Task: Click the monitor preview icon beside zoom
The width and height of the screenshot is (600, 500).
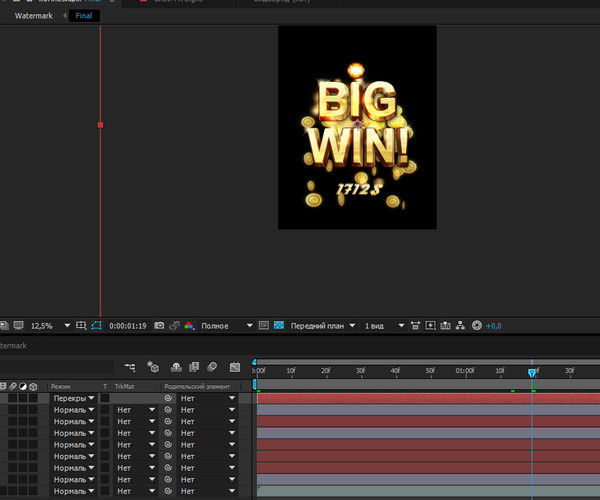Action: point(18,326)
